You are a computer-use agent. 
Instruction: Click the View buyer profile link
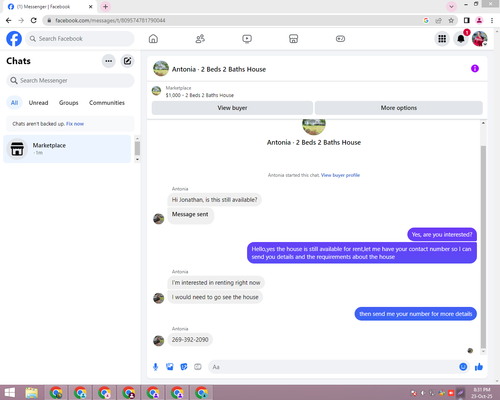point(340,175)
